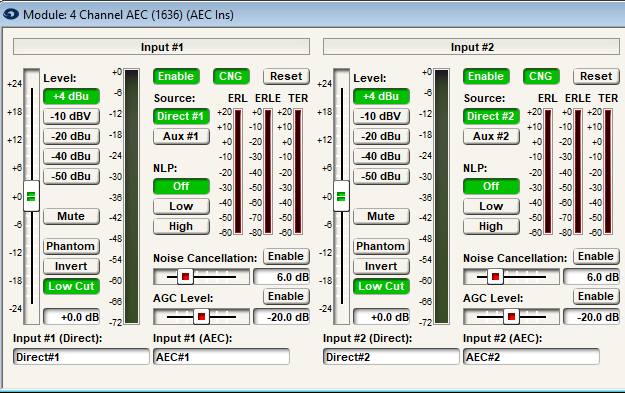This screenshot has height=393, width=625.
Task: Enable Phantom power on Input #2
Action: [381, 246]
